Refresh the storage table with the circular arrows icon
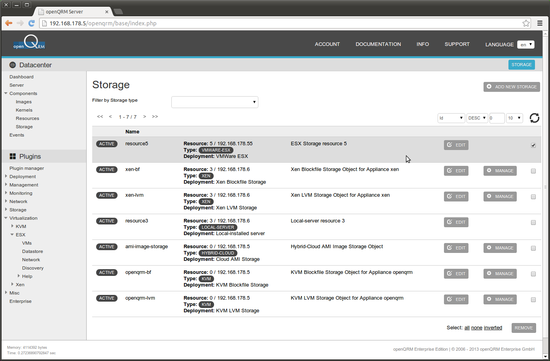This screenshot has height=361, width=550. coord(534,118)
